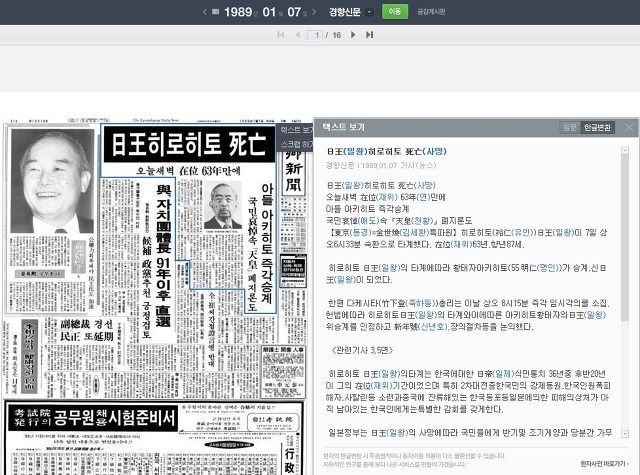Screen dimensions: 640x475
Task: Click the green 이동 button
Action: point(395,11)
